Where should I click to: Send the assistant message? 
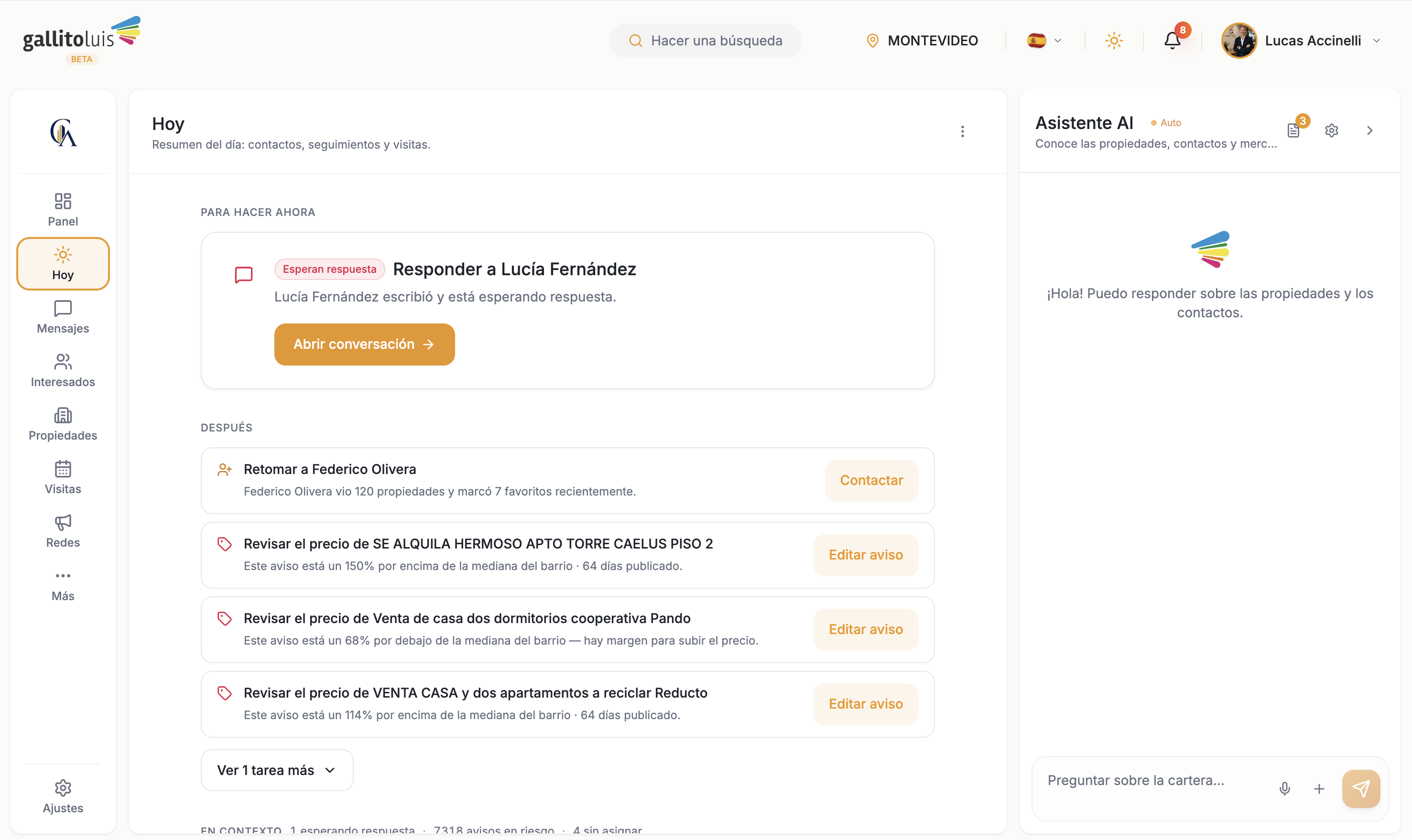coord(1360,788)
